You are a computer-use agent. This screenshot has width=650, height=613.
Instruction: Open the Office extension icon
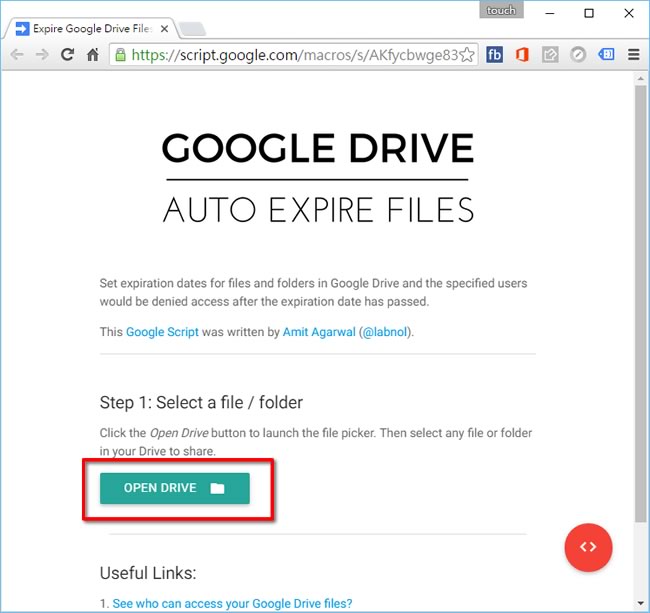522,55
